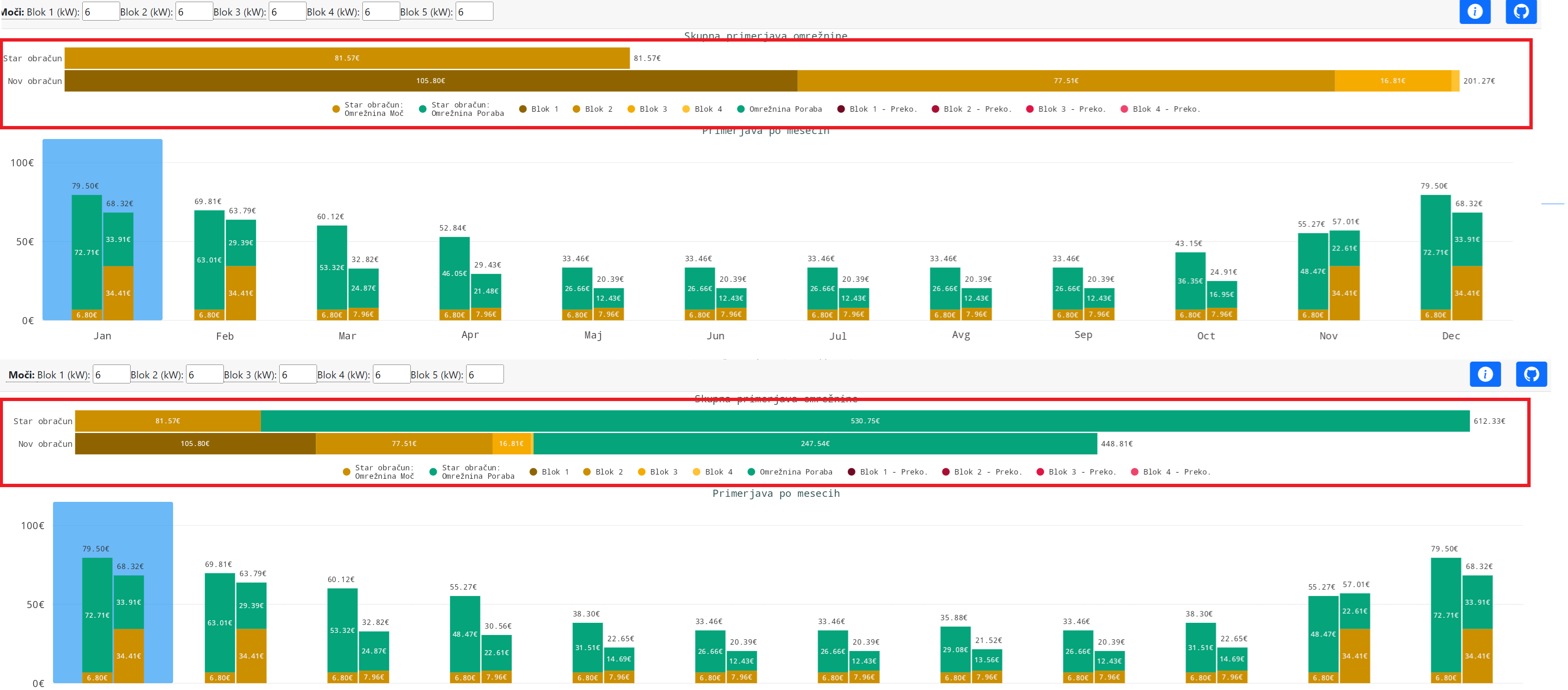Click the 201.27€ total label

(x=1479, y=80)
